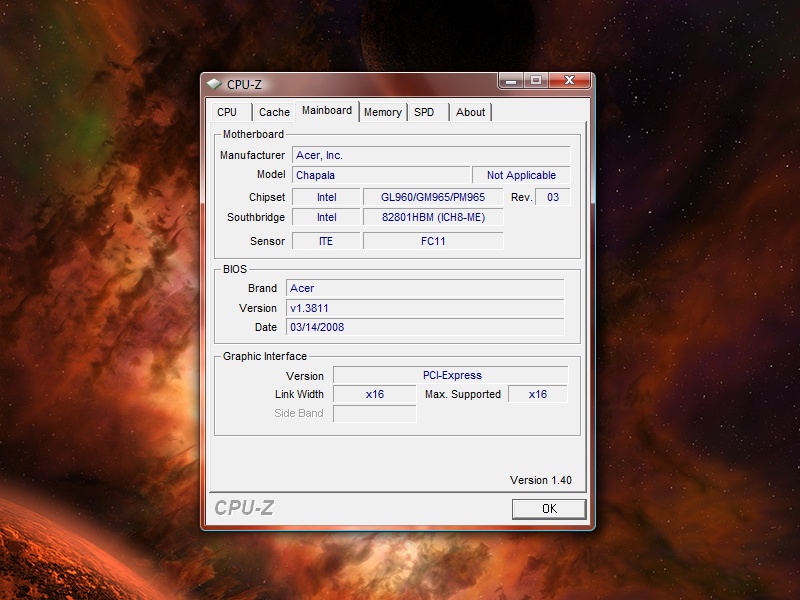Click the Model field 'Chapala'
Viewport: 800px width, 600px height.
click(x=381, y=175)
